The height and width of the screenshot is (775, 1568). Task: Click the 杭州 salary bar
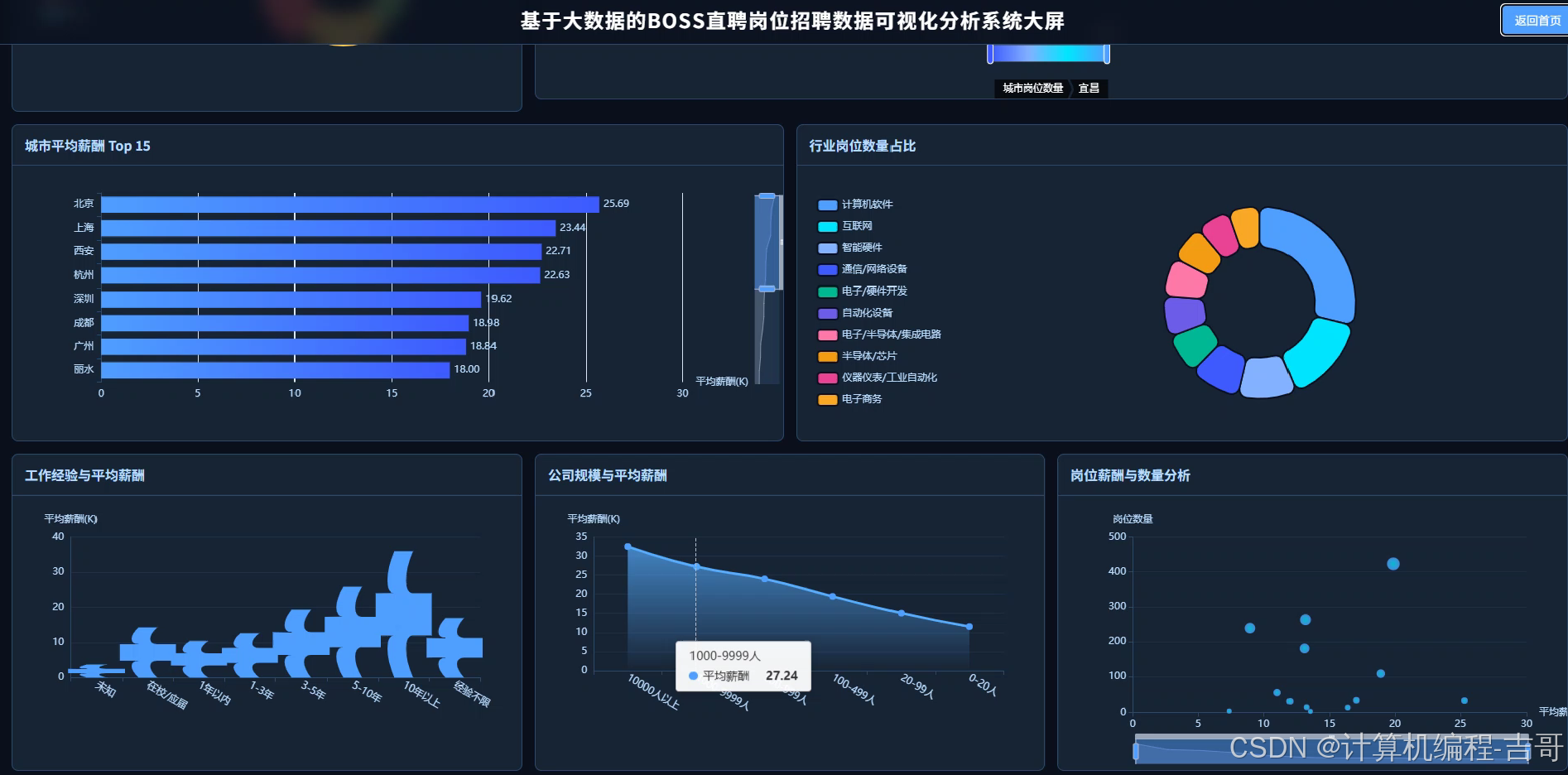[x=320, y=275]
